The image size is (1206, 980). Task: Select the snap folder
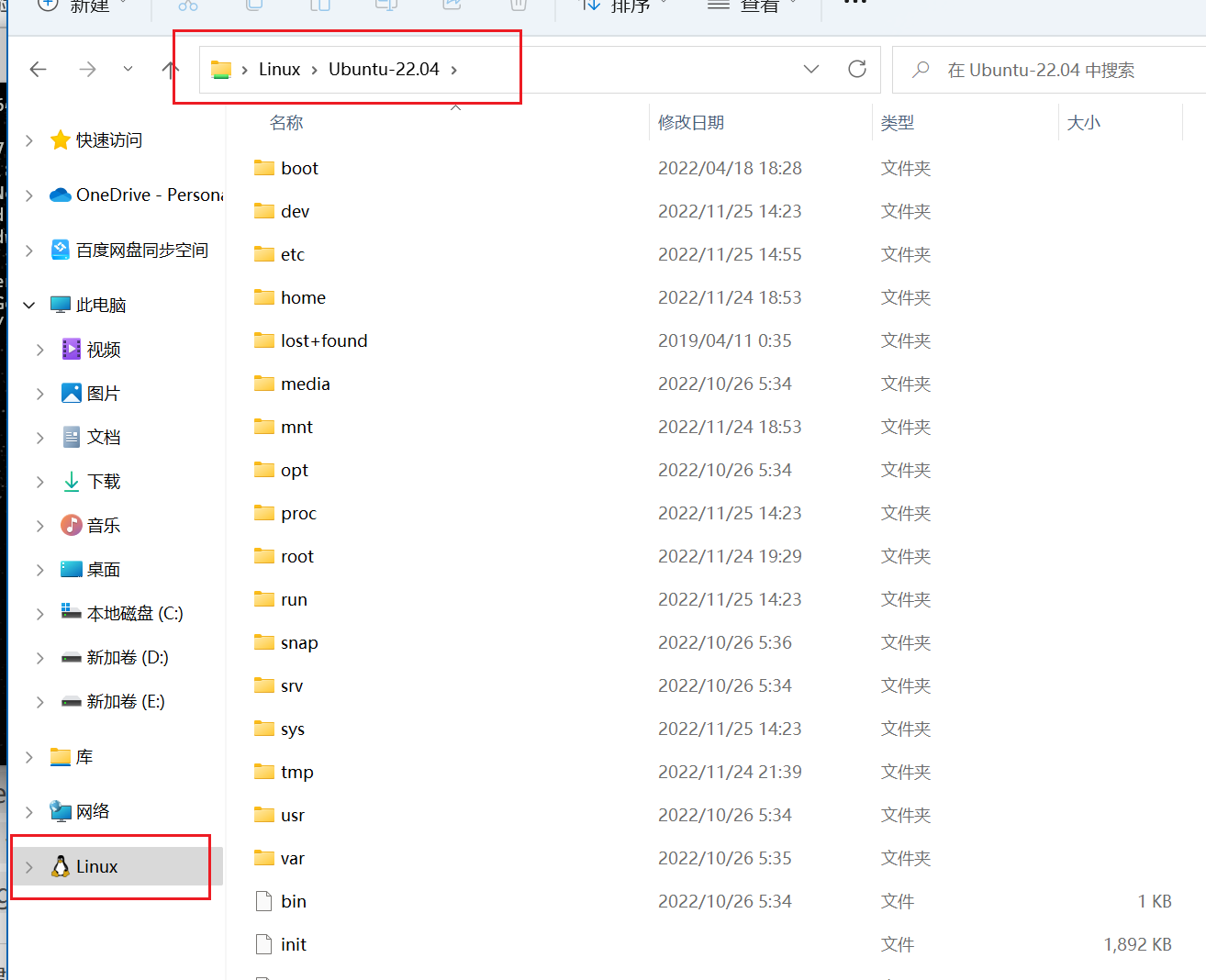pos(299,642)
